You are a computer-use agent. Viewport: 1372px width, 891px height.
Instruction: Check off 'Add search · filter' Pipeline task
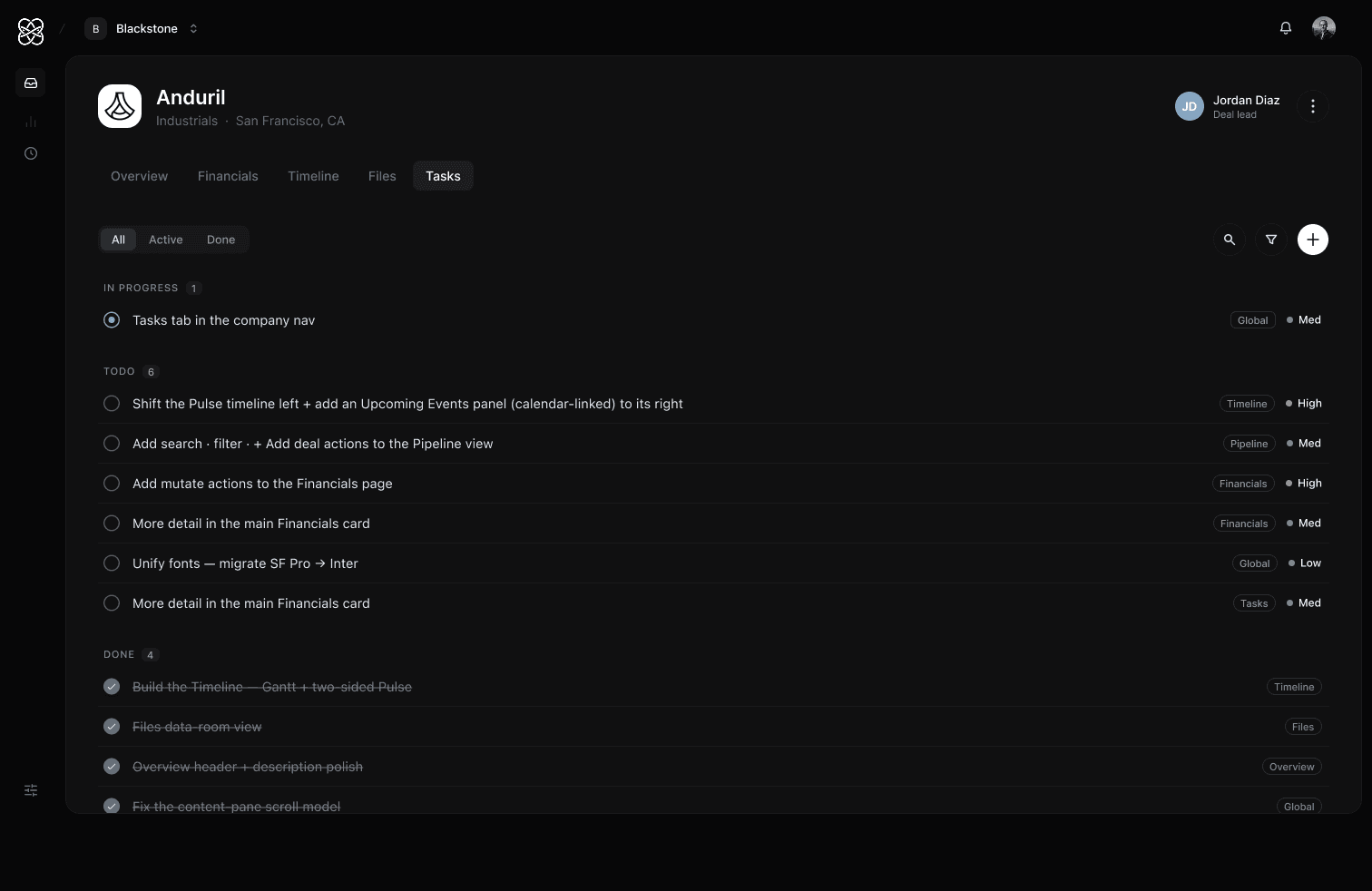coord(112,444)
